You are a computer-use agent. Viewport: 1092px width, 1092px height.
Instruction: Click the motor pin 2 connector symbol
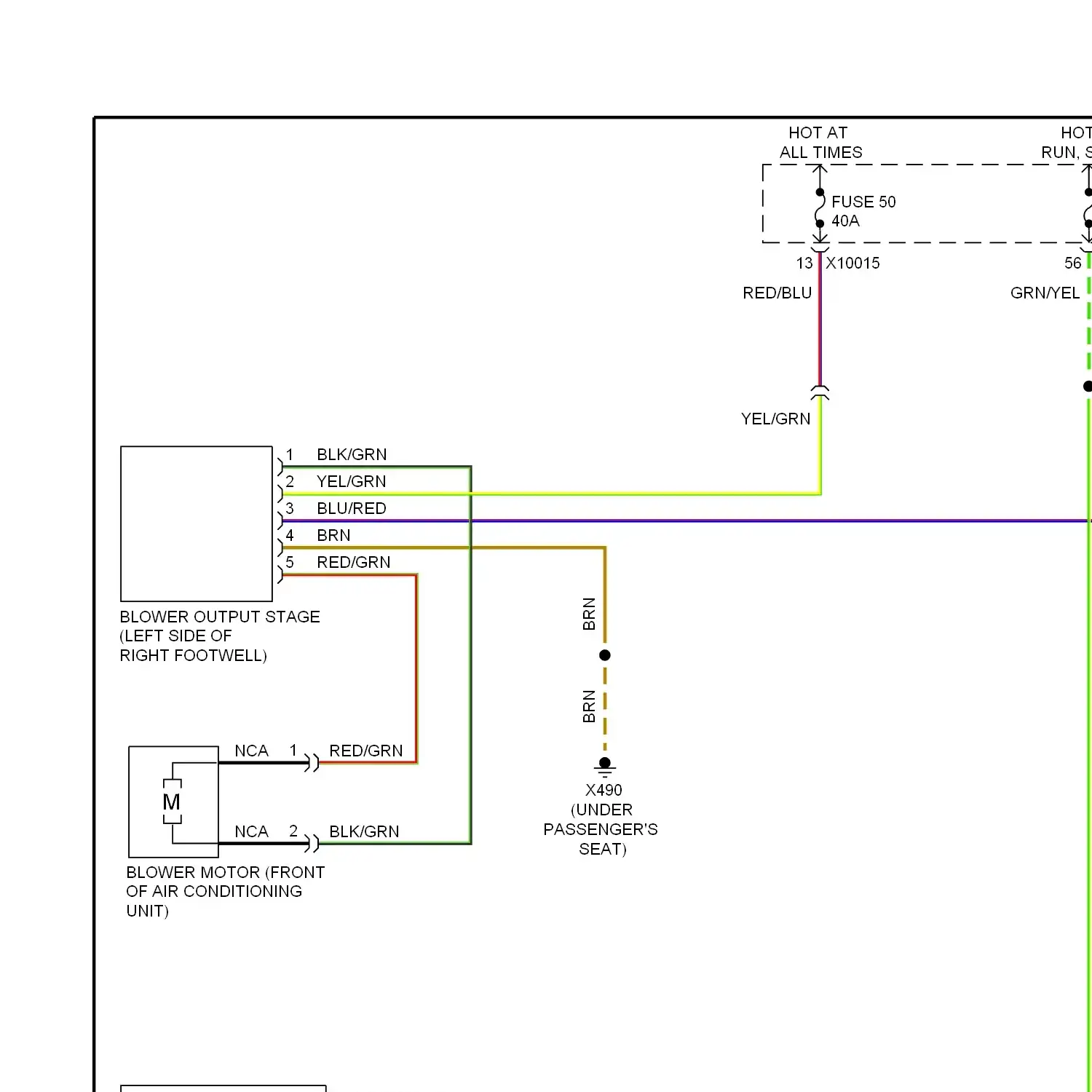pyautogui.click(x=313, y=844)
